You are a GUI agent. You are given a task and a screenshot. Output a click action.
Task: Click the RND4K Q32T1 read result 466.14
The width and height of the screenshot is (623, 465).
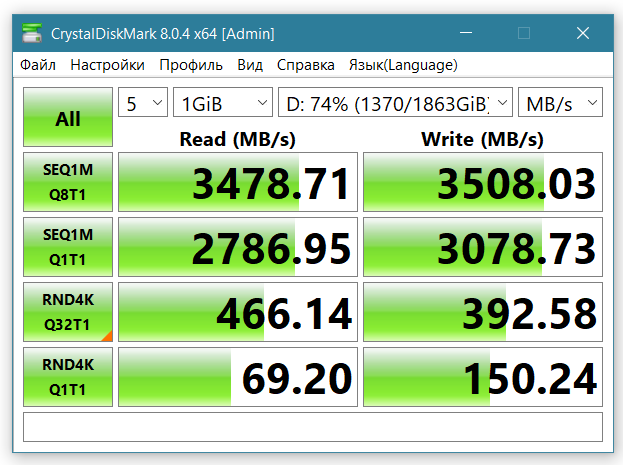[238, 312]
